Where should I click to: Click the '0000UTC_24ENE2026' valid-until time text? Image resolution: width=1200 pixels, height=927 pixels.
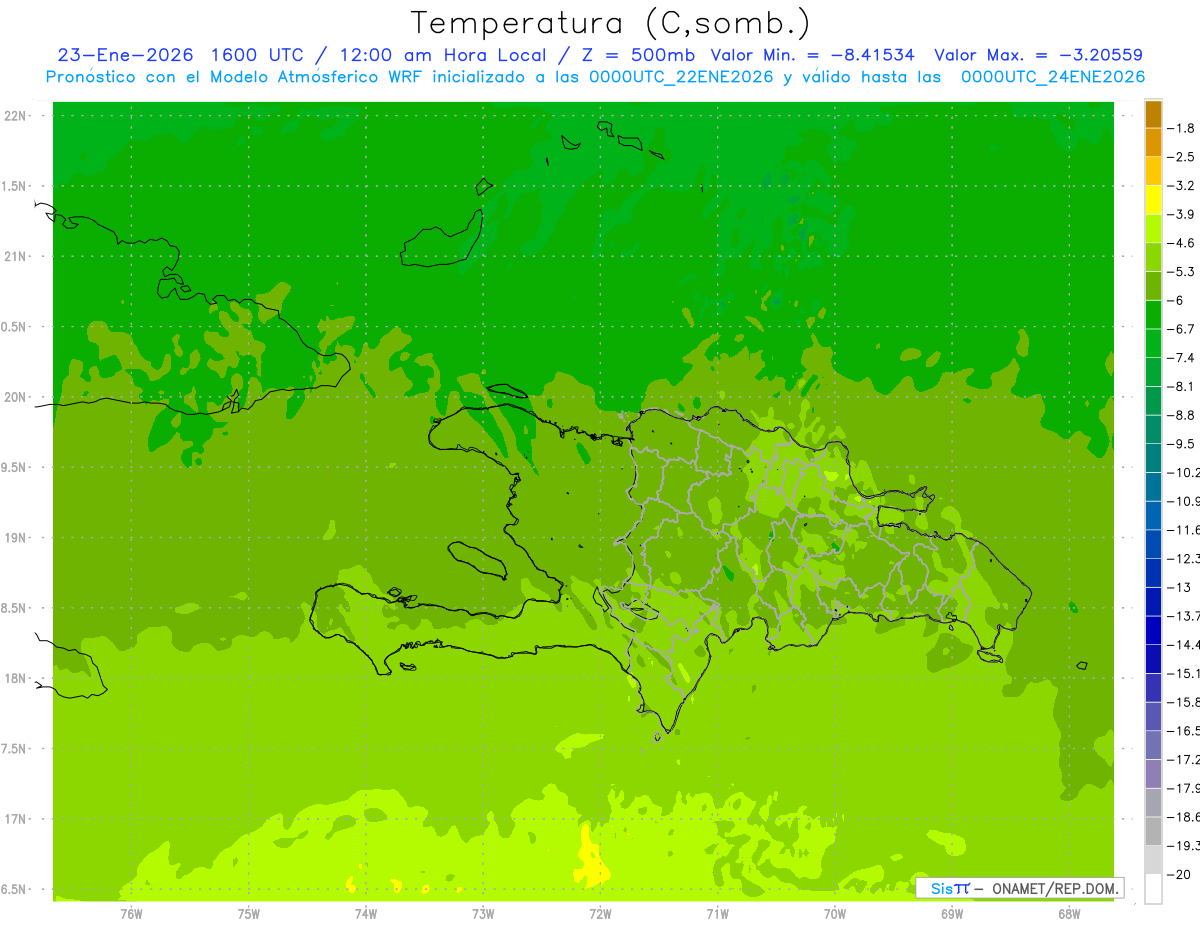[1053, 77]
